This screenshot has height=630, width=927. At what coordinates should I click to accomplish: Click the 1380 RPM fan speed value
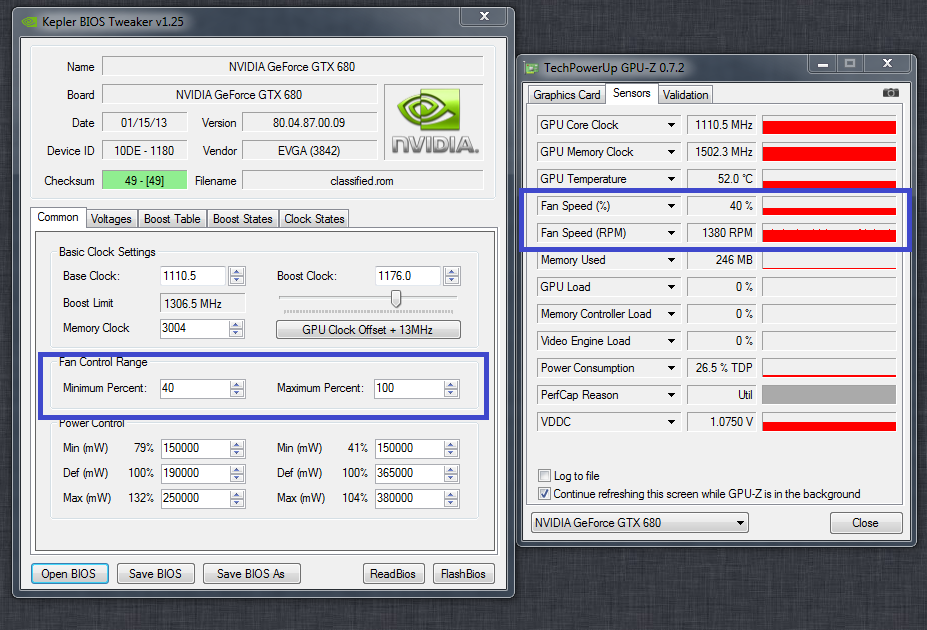point(721,233)
